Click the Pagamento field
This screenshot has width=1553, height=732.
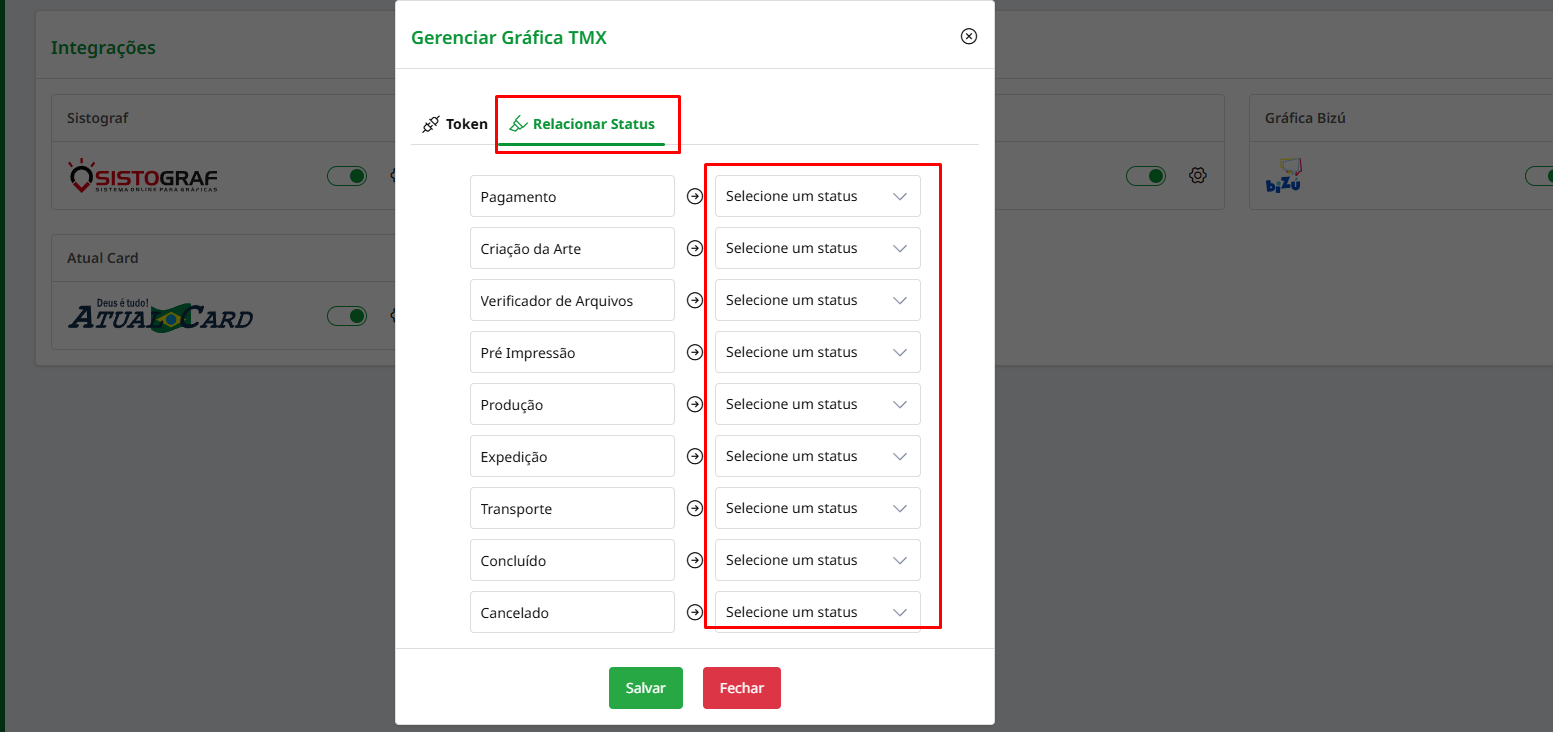[x=572, y=196]
